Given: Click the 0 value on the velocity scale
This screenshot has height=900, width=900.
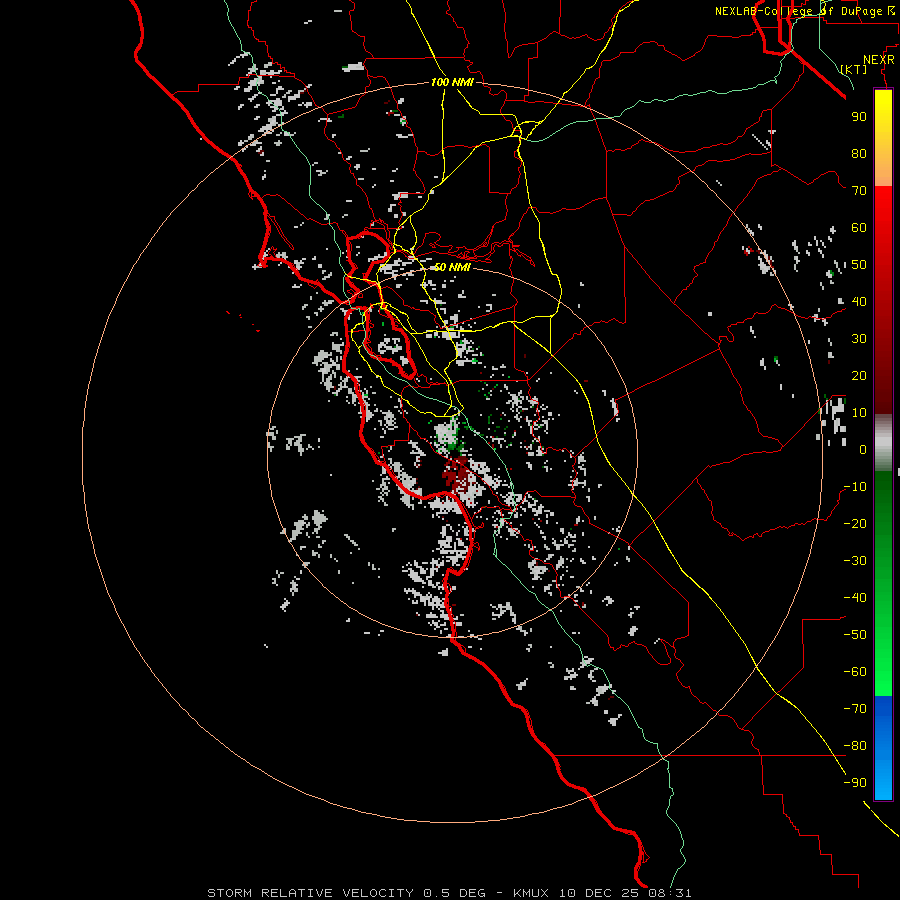Looking at the screenshot, I should [863, 450].
